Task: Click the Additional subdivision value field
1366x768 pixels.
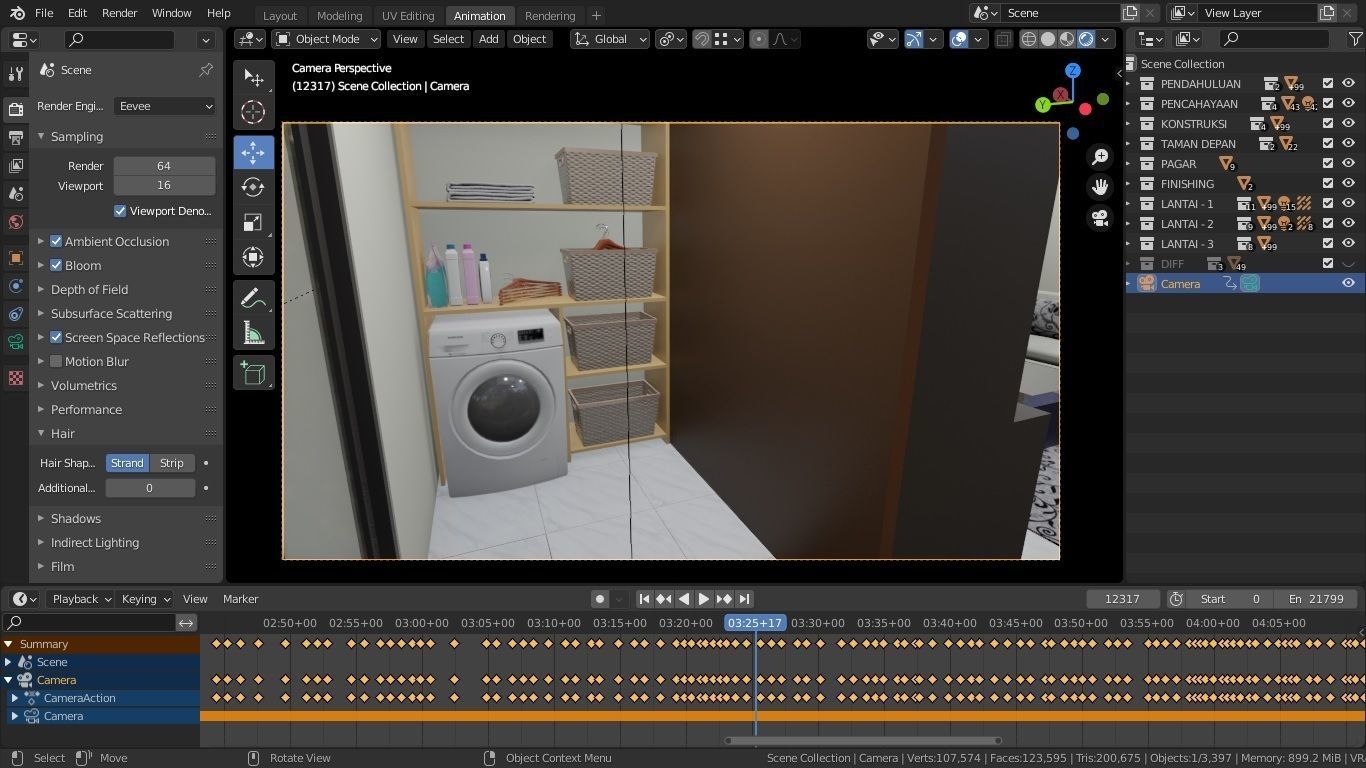Action: tap(150, 488)
